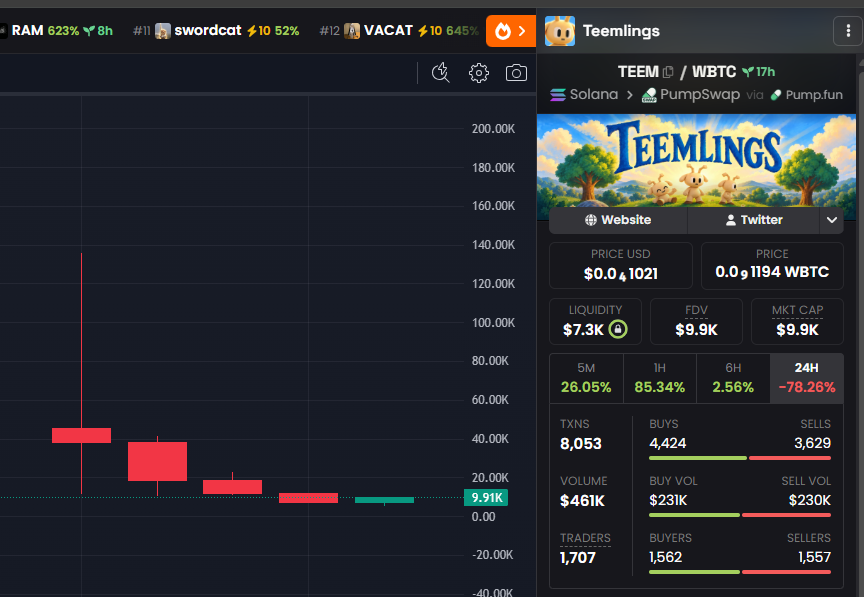
Task: Click the BUYERS 1,562 value
Action: click(666, 557)
